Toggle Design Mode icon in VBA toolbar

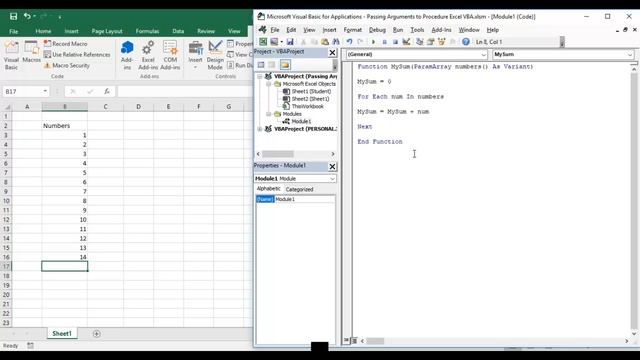(406, 42)
